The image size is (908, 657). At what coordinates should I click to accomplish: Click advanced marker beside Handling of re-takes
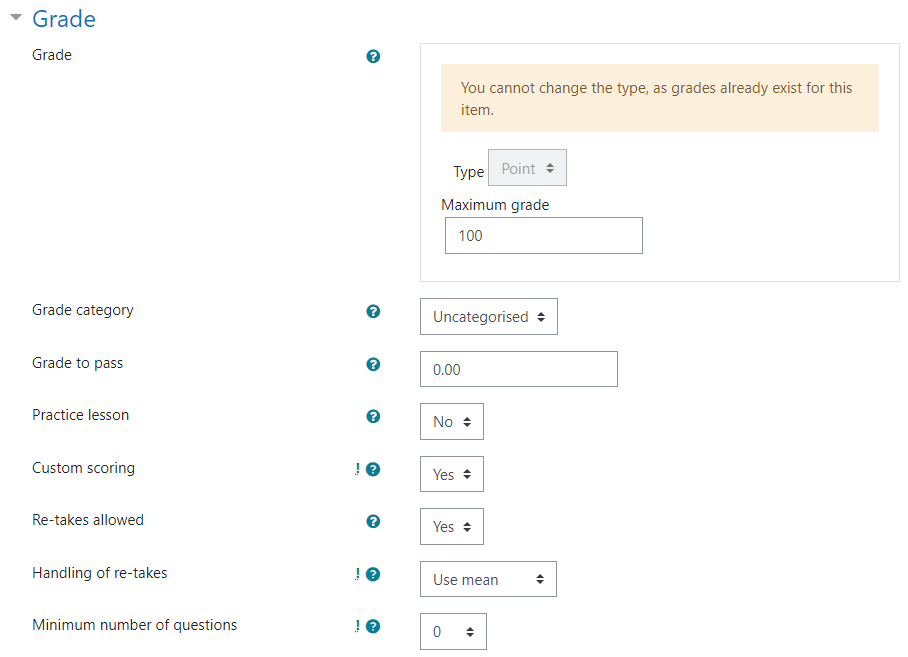(x=357, y=574)
